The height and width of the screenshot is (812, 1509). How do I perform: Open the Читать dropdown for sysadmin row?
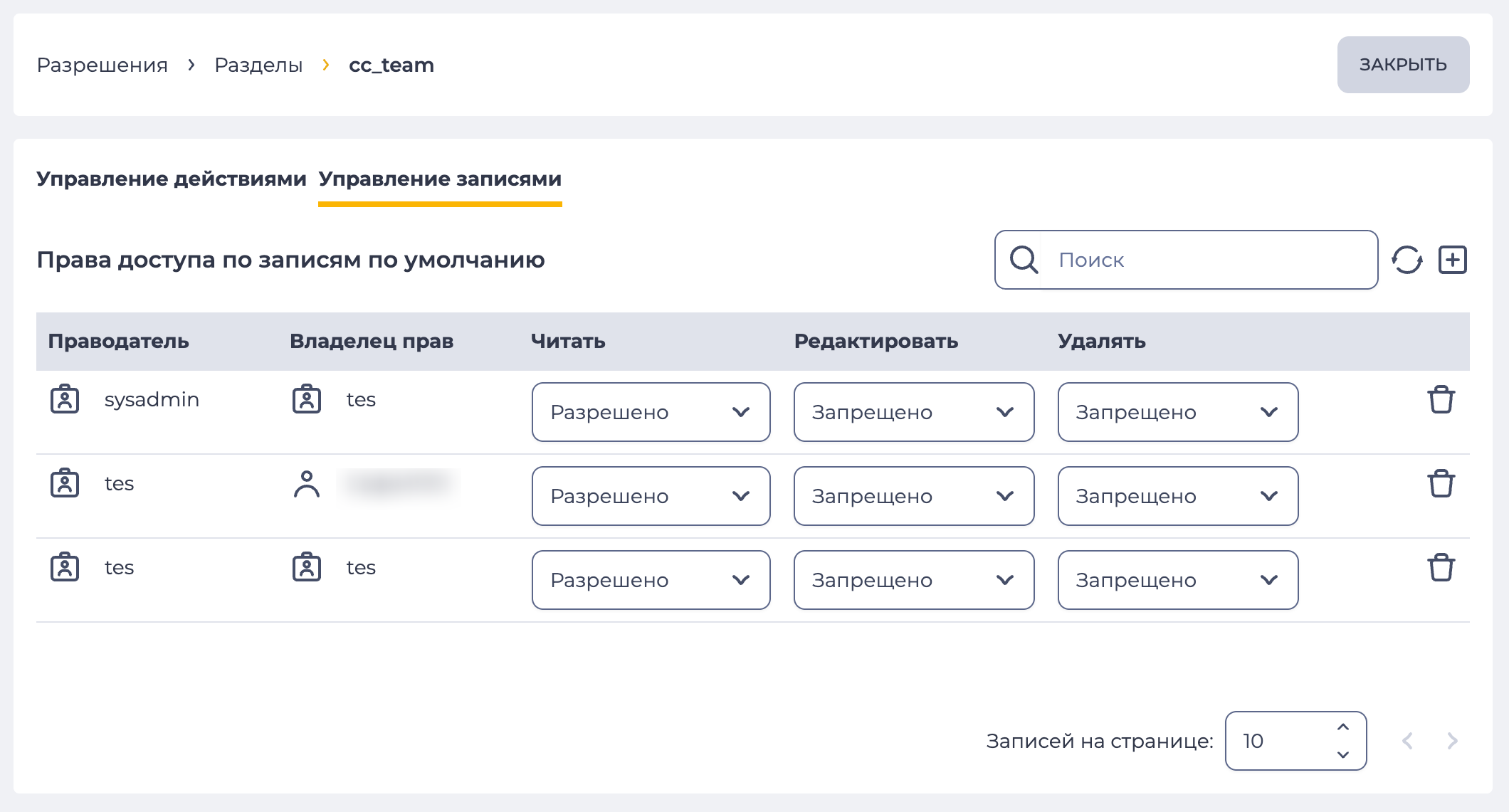coord(651,412)
